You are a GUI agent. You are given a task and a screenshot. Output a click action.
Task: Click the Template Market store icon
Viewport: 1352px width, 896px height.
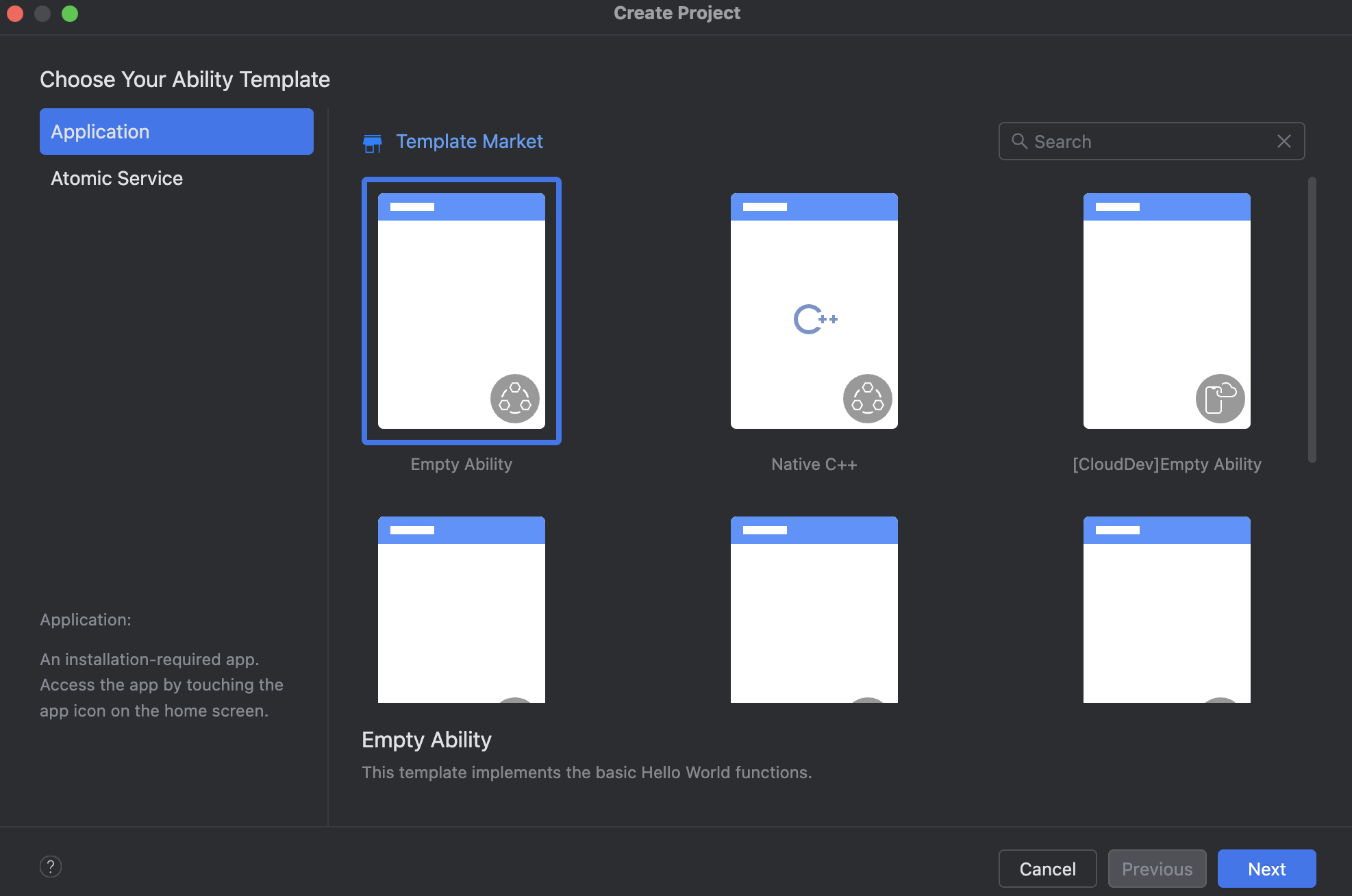372,142
